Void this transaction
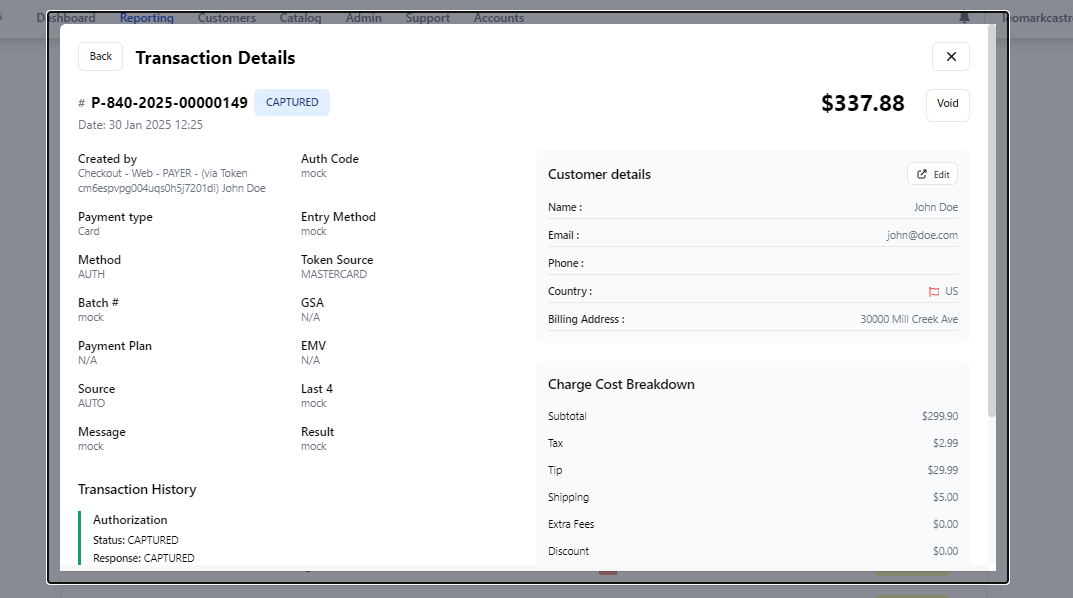 click(947, 104)
